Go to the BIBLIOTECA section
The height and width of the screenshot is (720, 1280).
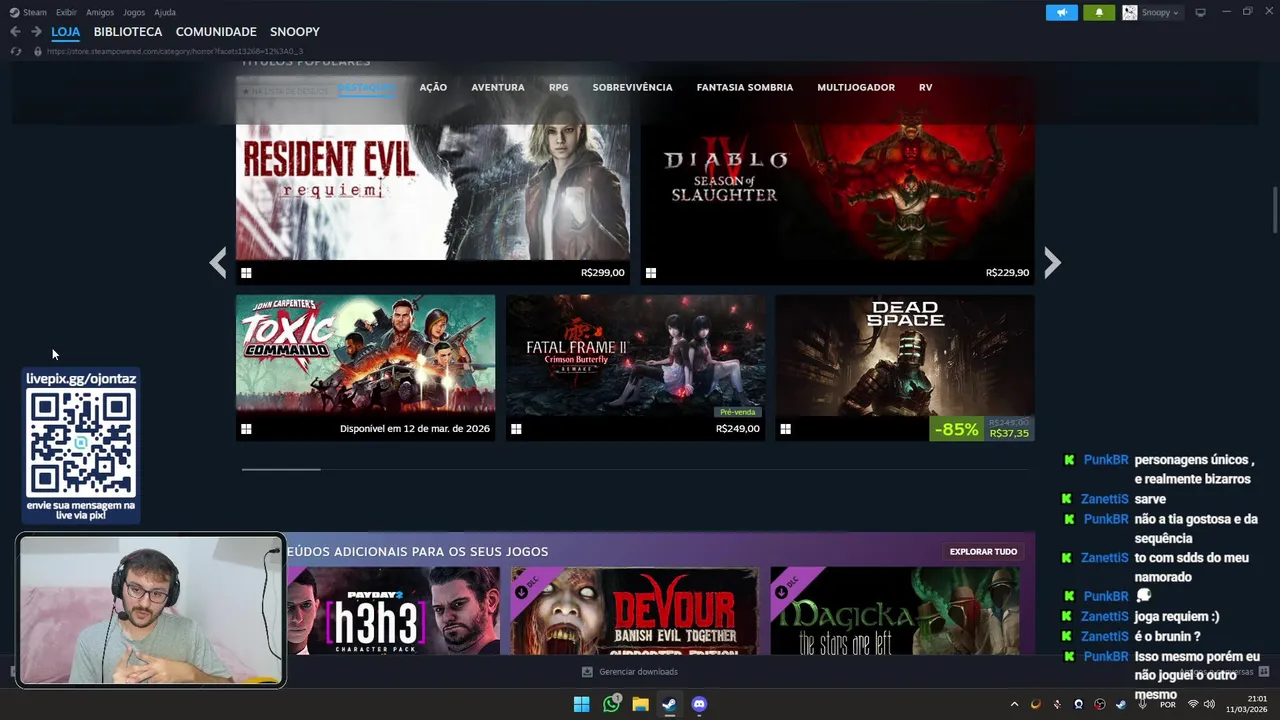tap(128, 32)
